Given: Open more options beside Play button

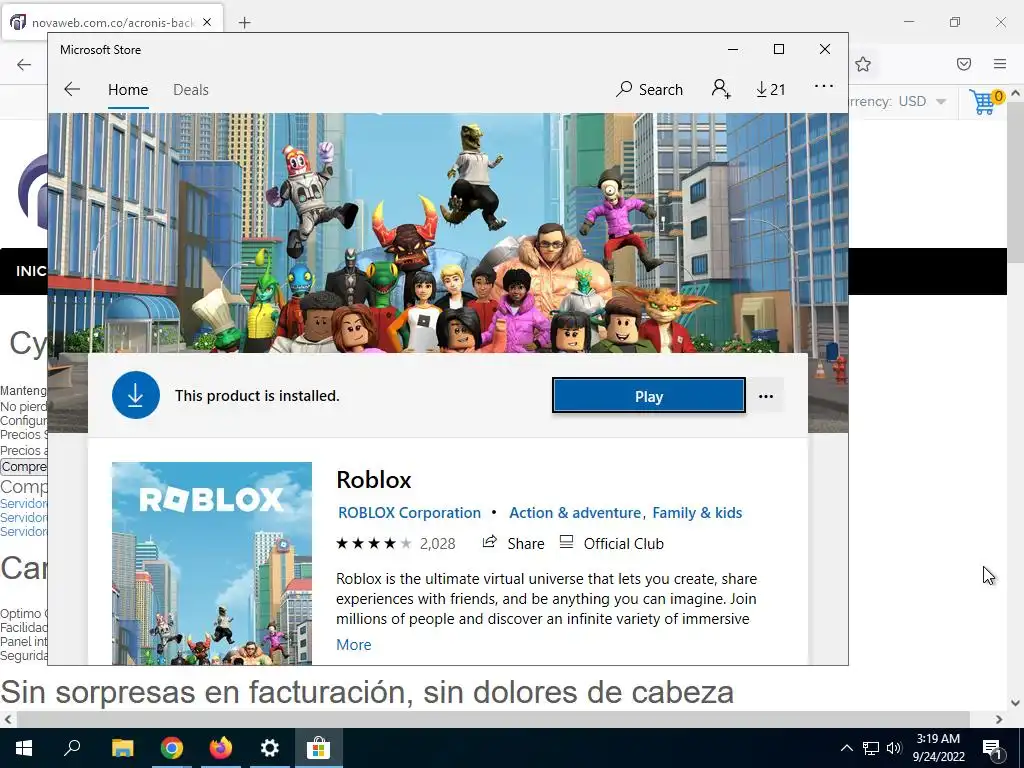Looking at the screenshot, I should pyautogui.click(x=766, y=396).
